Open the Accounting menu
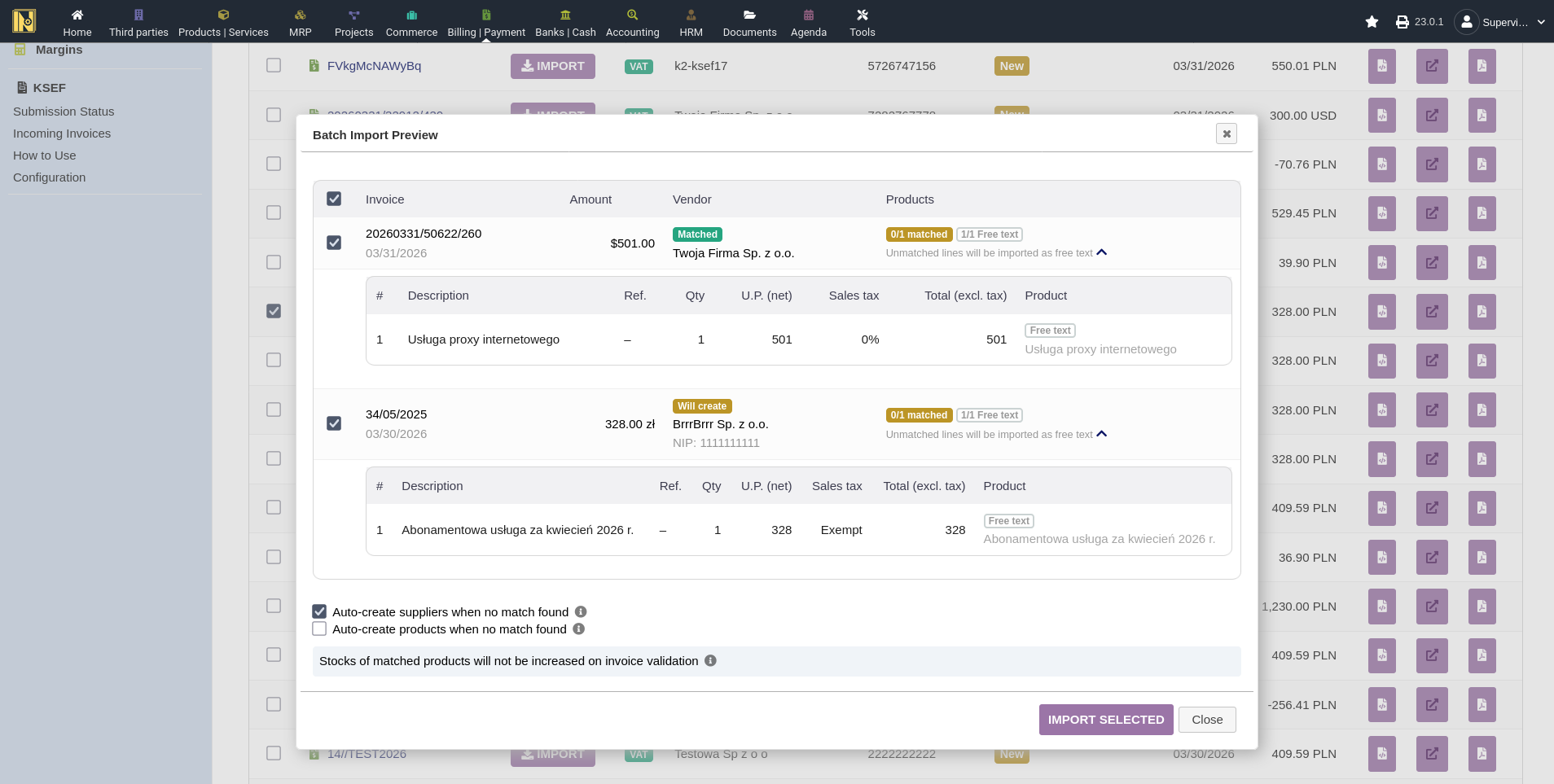Viewport: 1554px width, 784px height. pos(632,22)
